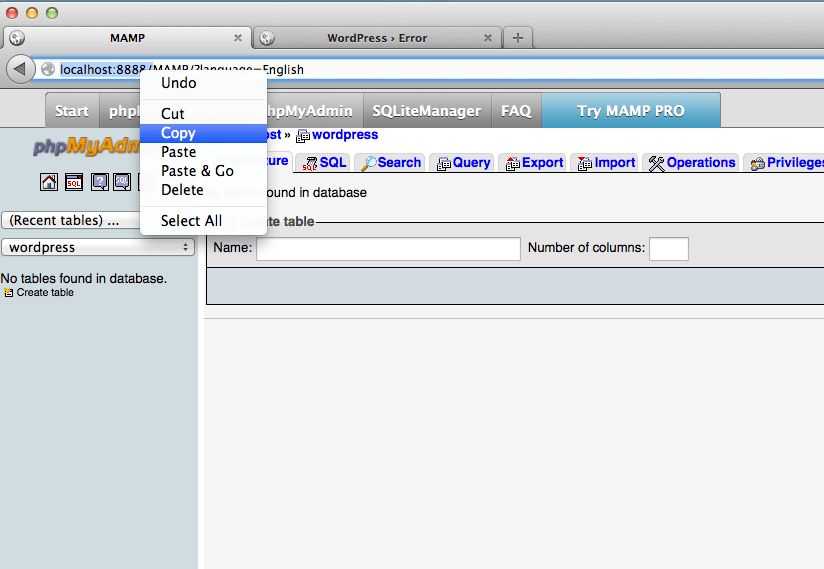Click the Privileges users icon
824x569 pixels.
757,164
